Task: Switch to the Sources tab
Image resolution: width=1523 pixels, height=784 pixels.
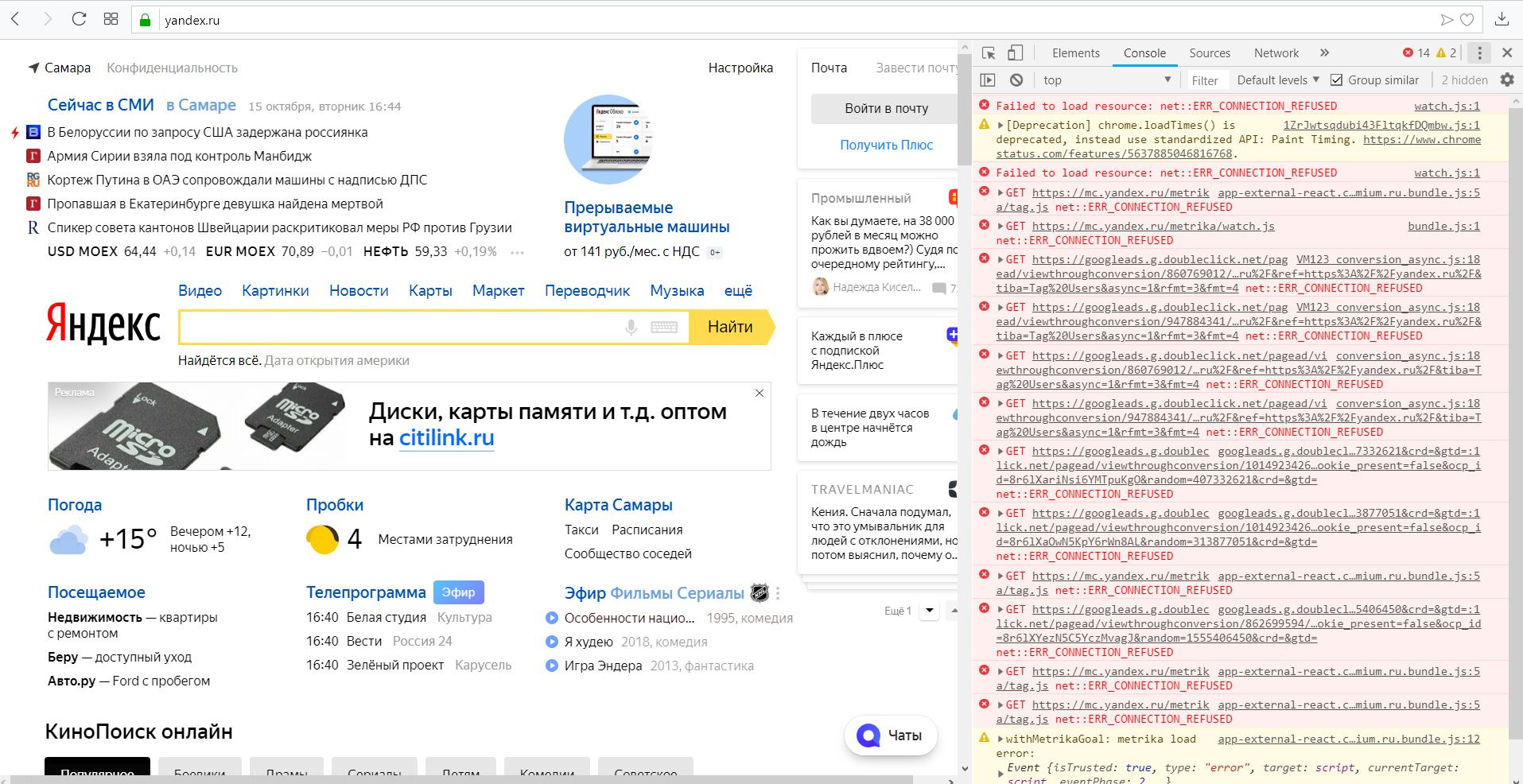Action: (x=1210, y=53)
